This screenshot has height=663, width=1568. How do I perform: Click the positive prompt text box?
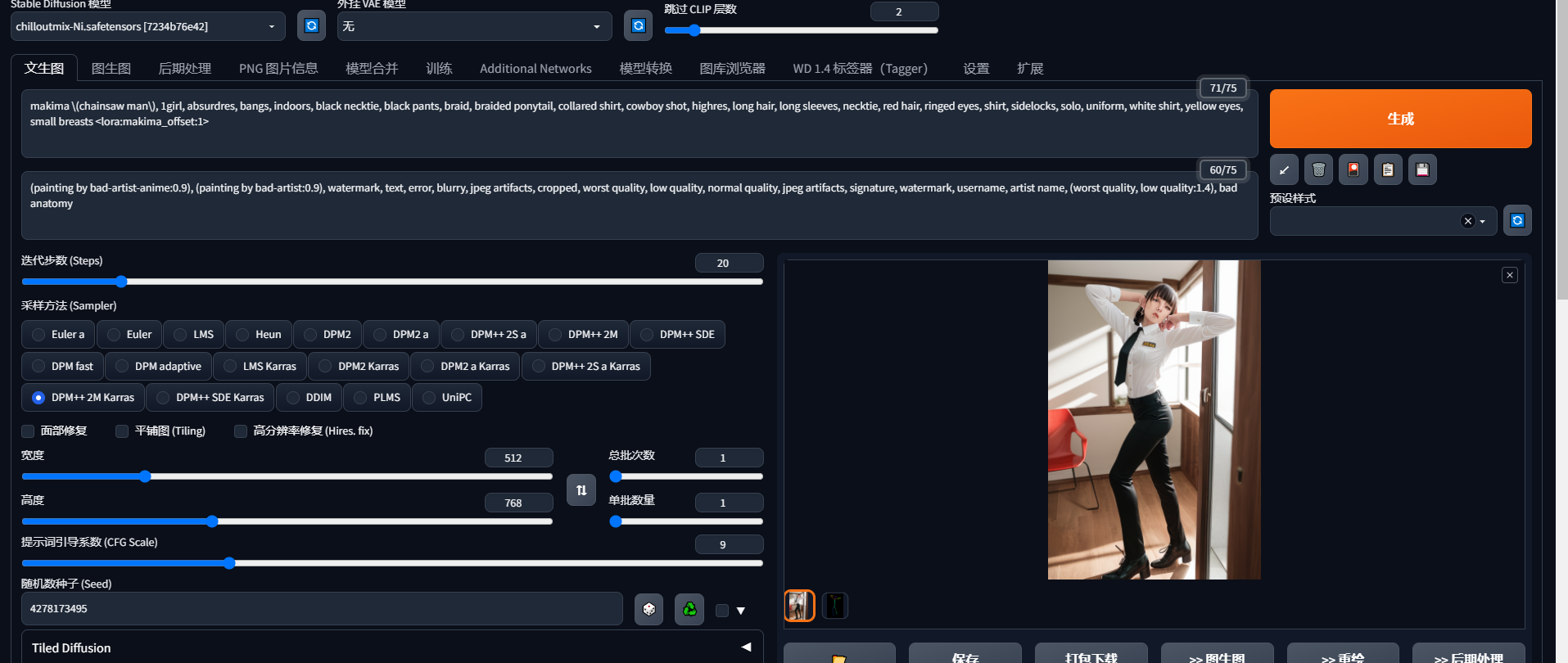click(x=639, y=124)
